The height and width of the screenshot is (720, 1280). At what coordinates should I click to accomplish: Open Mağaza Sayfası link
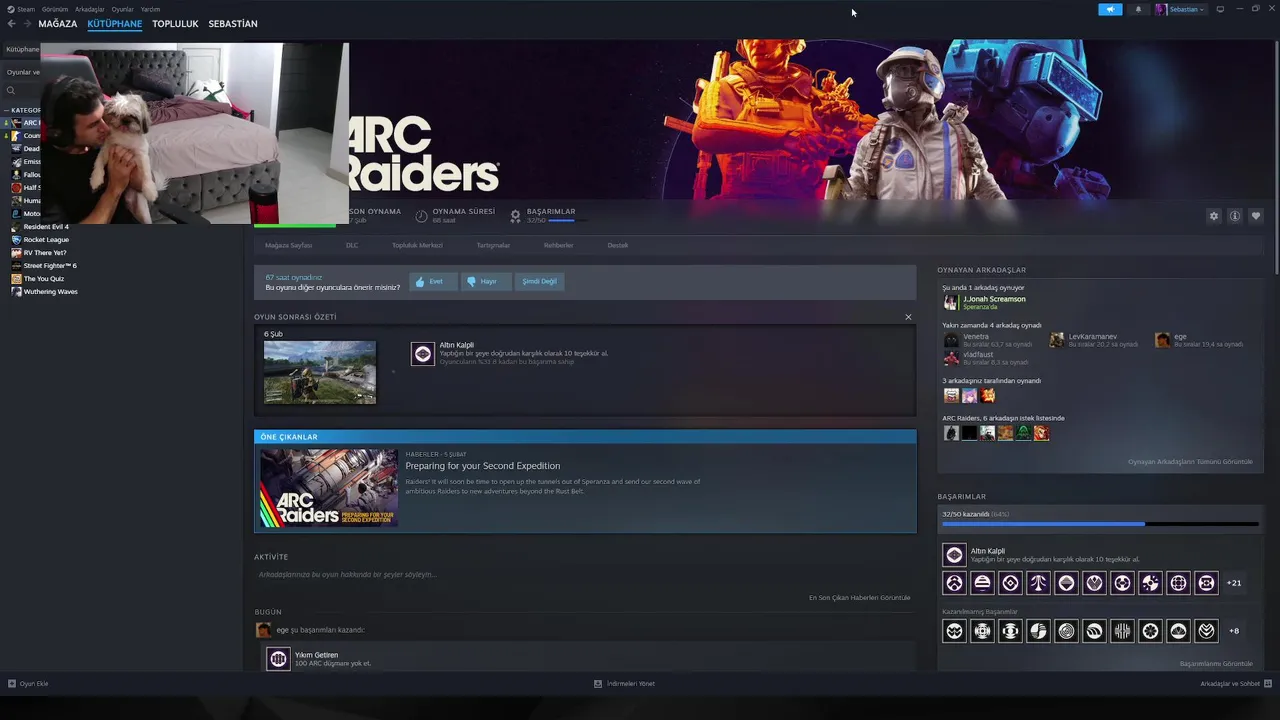[x=288, y=245]
